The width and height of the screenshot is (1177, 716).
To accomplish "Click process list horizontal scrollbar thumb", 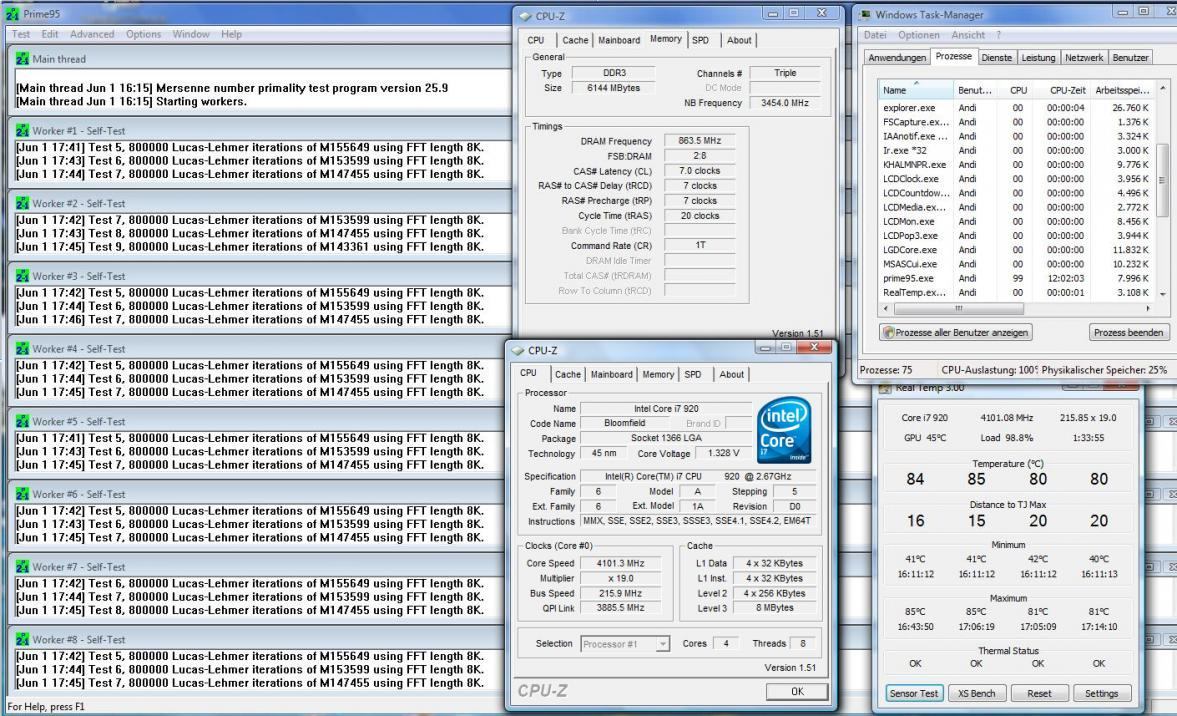I will click(x=959, y=308).
